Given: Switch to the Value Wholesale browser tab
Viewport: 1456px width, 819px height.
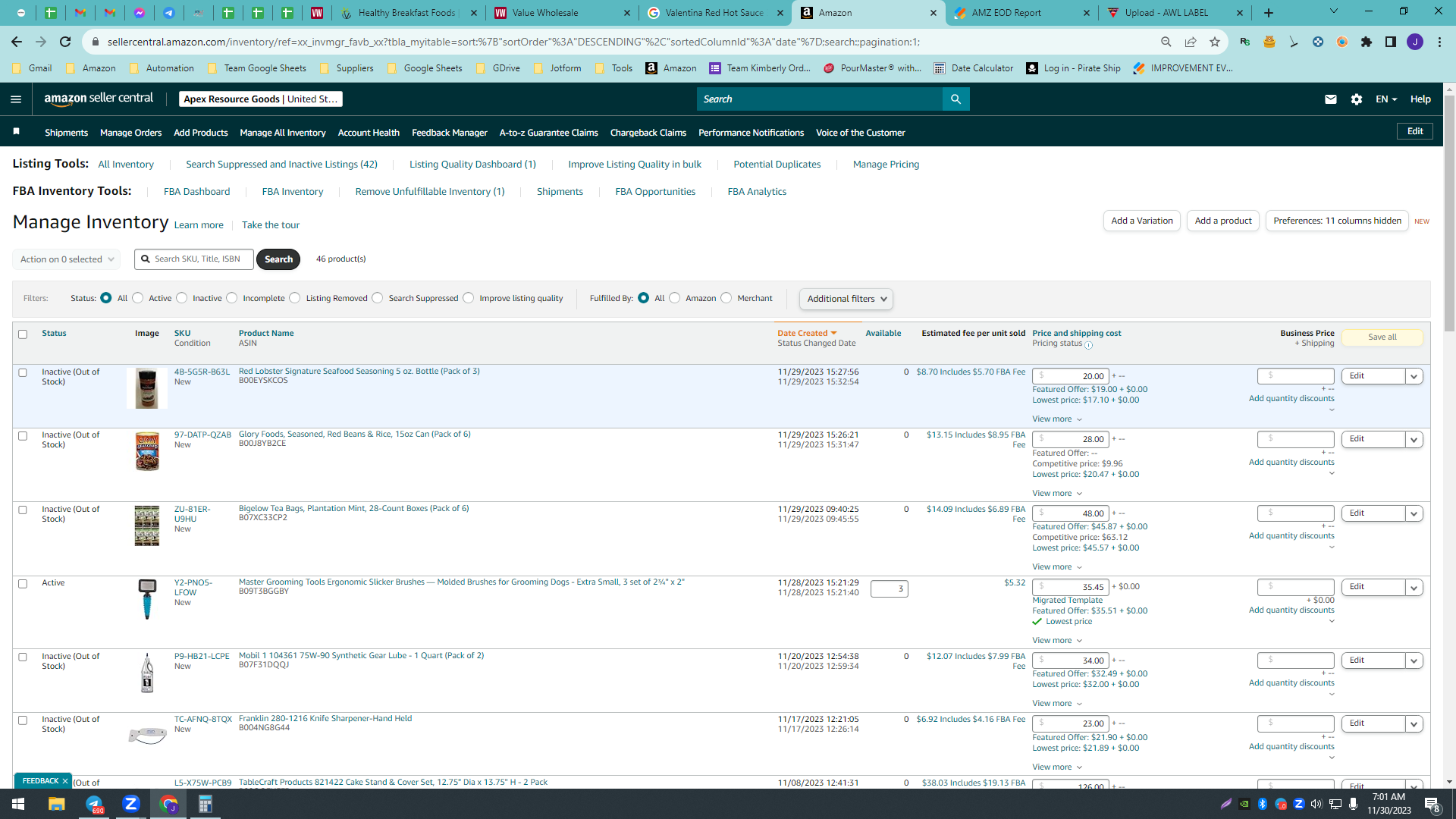Looking at the screenshot, I should [x=562, y=13].
